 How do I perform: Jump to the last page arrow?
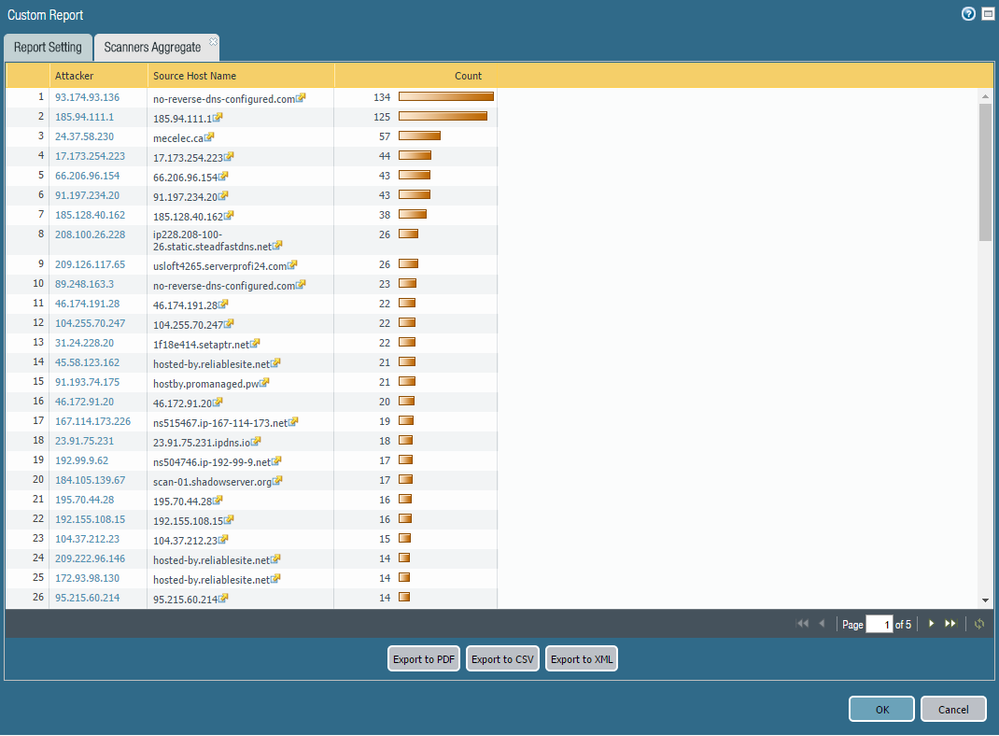951,624
